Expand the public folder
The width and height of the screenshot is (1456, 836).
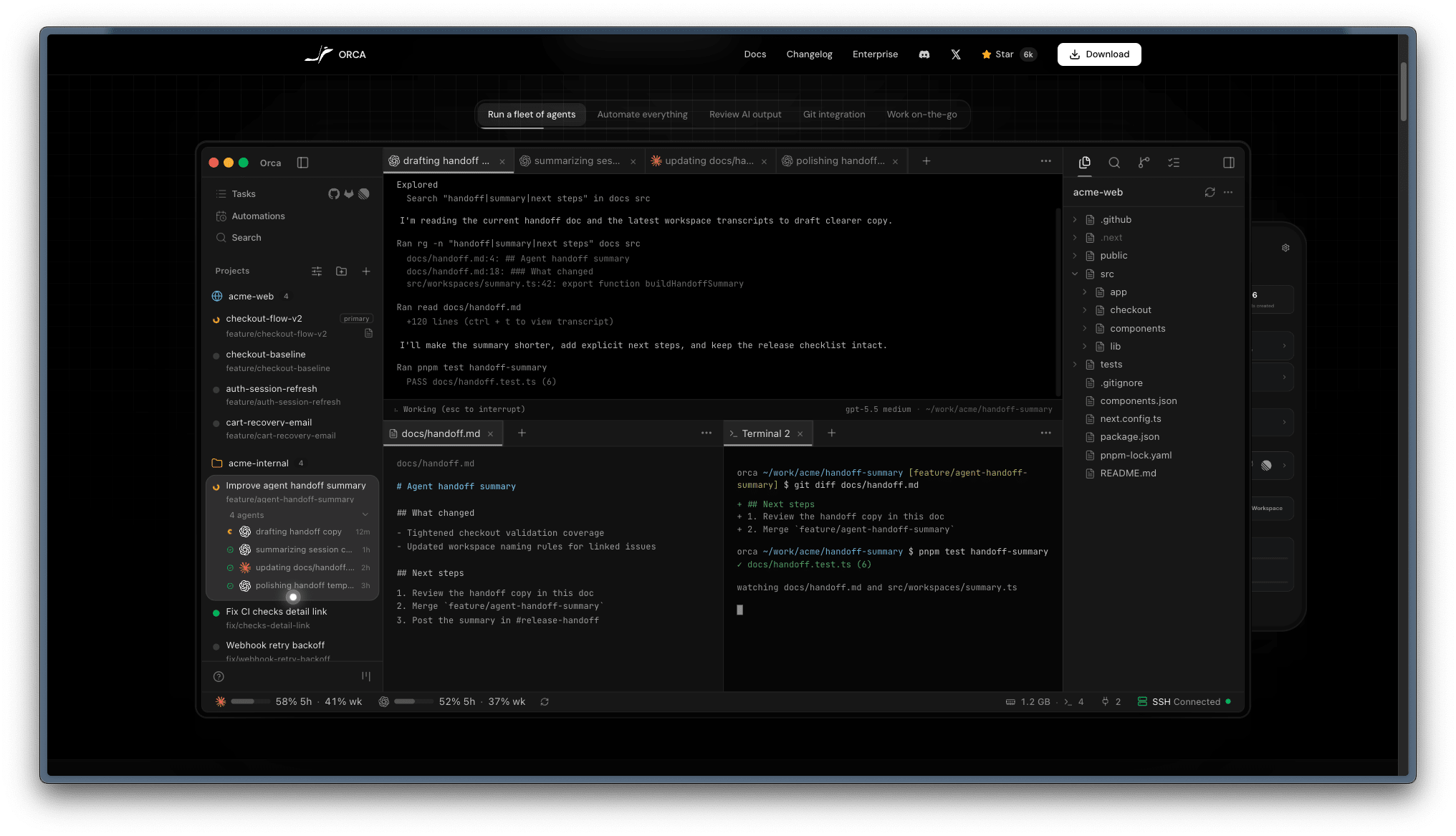pos(1075,256)
